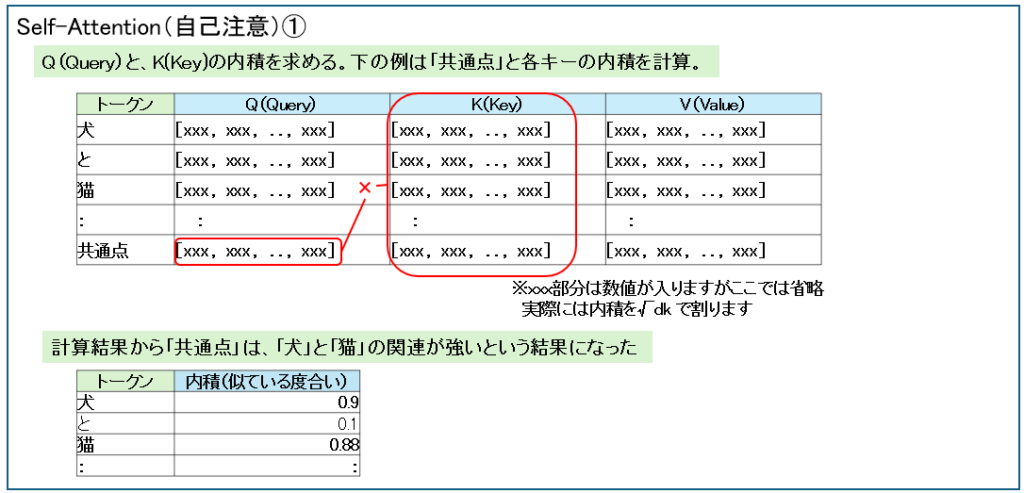The width and height of the screenshot is (1024, 493).
Task: Select the V(Value) column header
Action: coord(713,104)
